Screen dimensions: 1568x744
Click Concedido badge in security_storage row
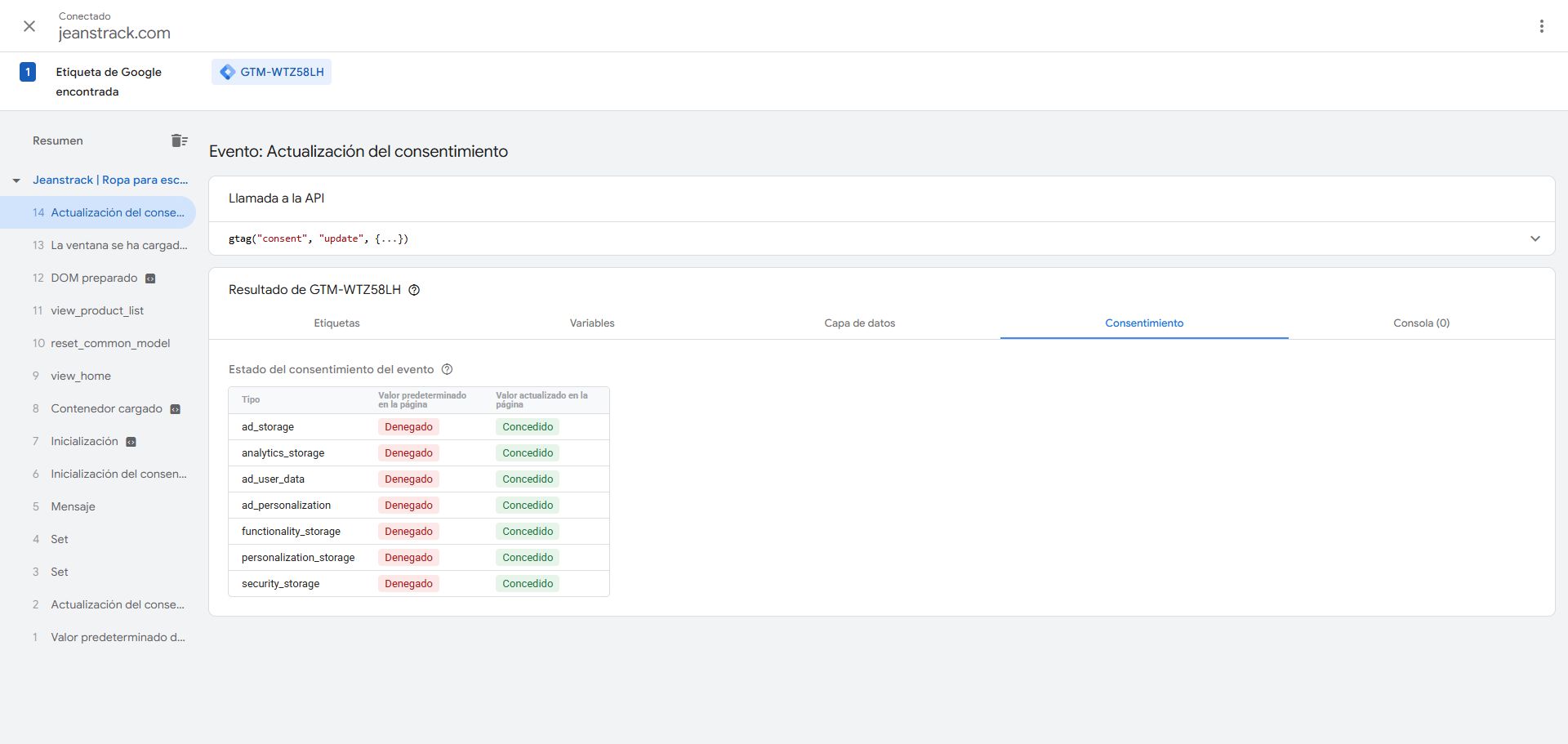528,584
